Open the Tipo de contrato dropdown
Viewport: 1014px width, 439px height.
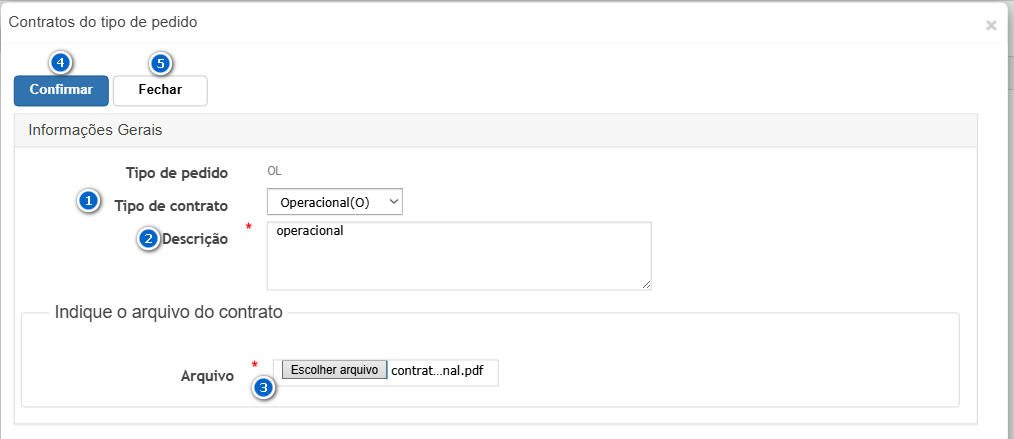[334, 202]
